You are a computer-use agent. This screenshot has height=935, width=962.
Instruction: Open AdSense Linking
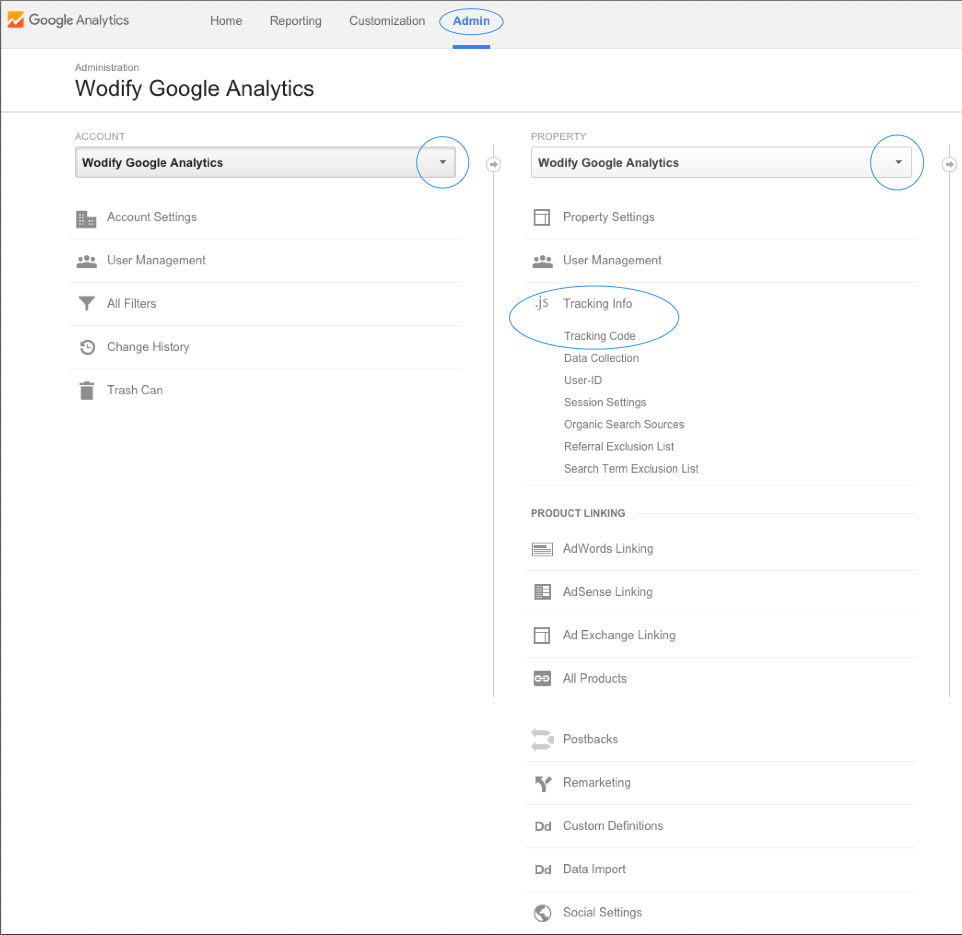(607, 592)
